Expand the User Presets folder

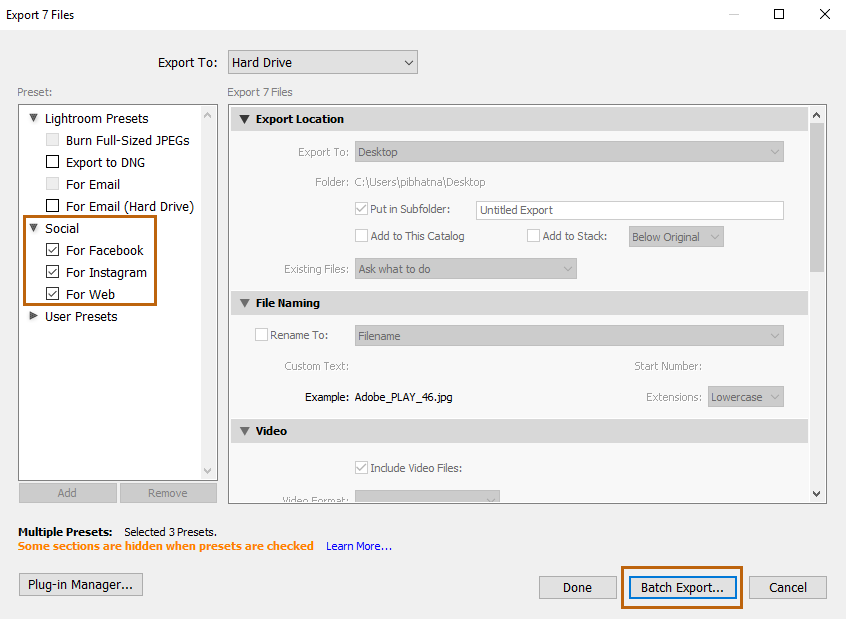tap(33, 315)
